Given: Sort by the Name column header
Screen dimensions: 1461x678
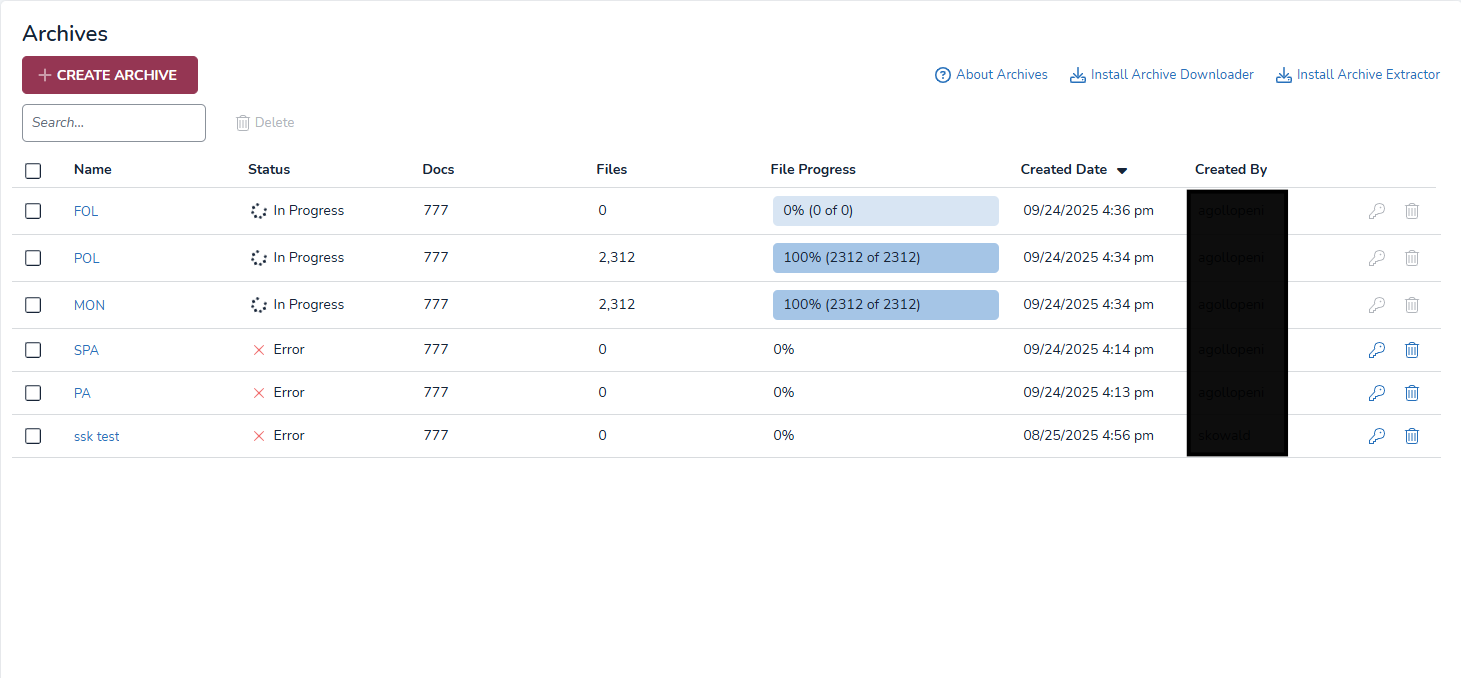Looking at the screenshot, I should [x=93, y=170].
